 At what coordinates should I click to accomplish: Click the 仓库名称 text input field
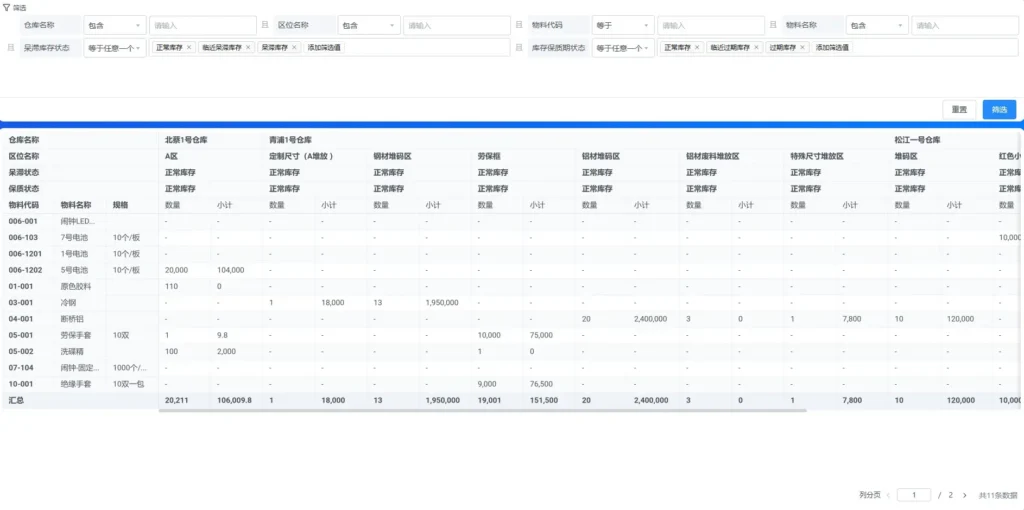click(x=202, y=25)
